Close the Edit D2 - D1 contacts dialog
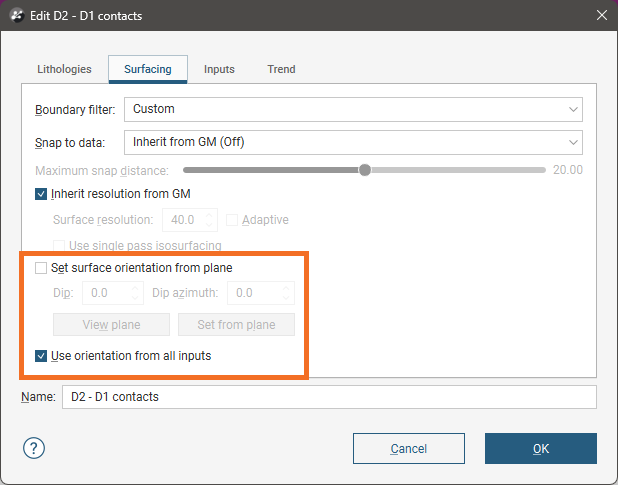The image size is (618, 485). (600, 15)
